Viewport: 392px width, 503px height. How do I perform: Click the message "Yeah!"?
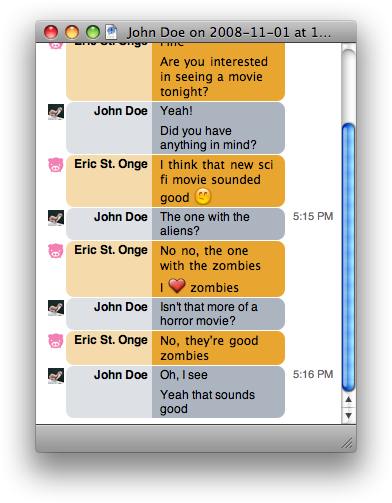coord(176,111)
